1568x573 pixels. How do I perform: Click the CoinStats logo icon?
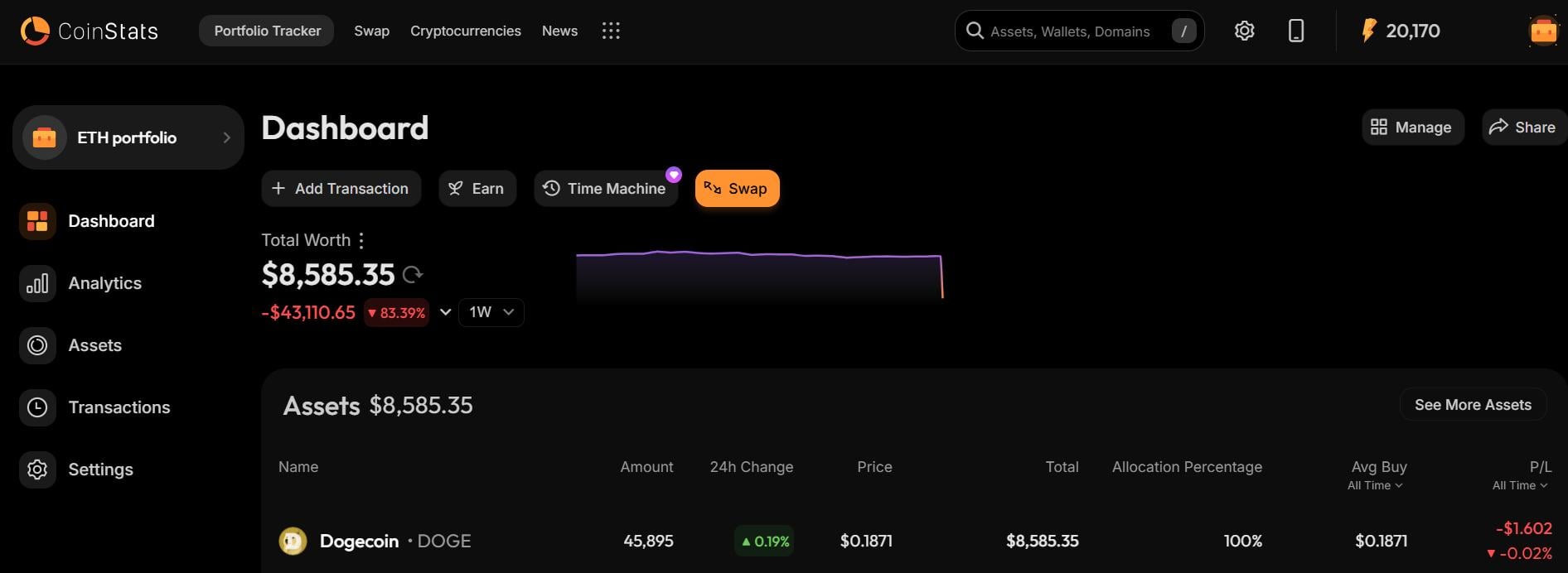pyautogui.click(x=35, y=31)
